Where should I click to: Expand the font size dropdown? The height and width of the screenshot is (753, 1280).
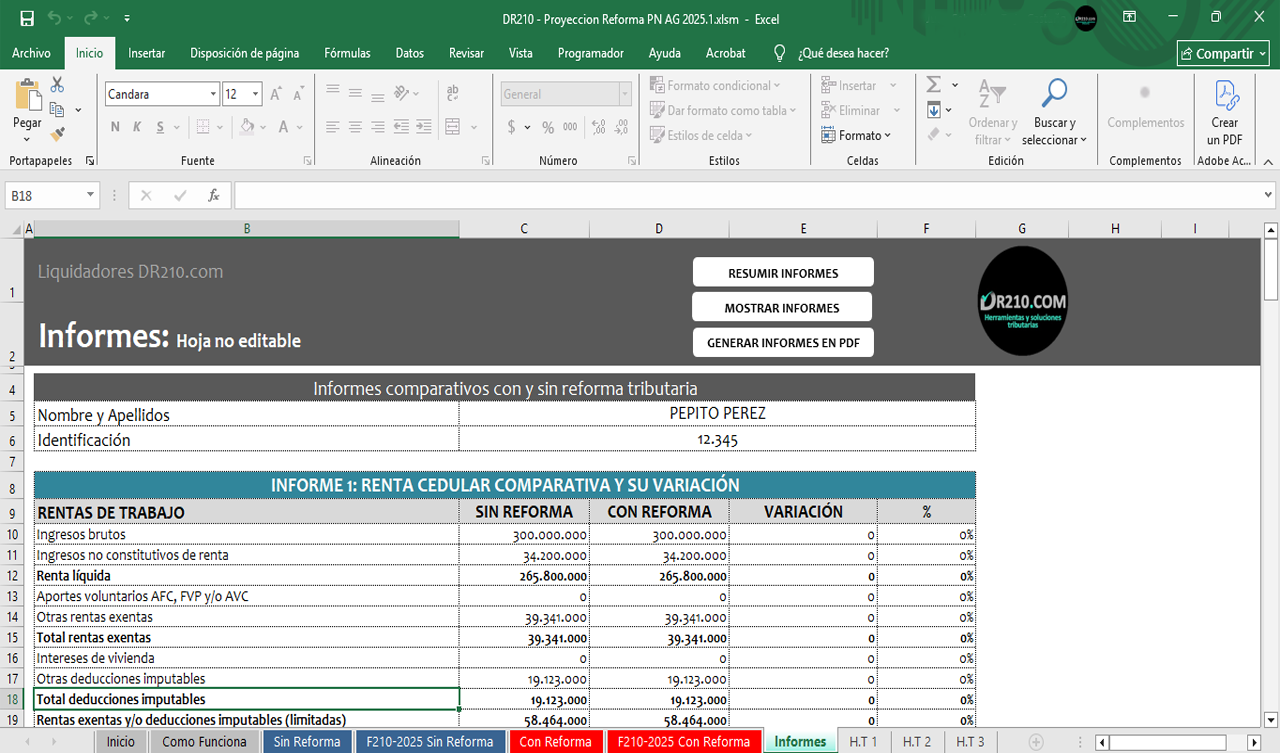tap(256, 94)
